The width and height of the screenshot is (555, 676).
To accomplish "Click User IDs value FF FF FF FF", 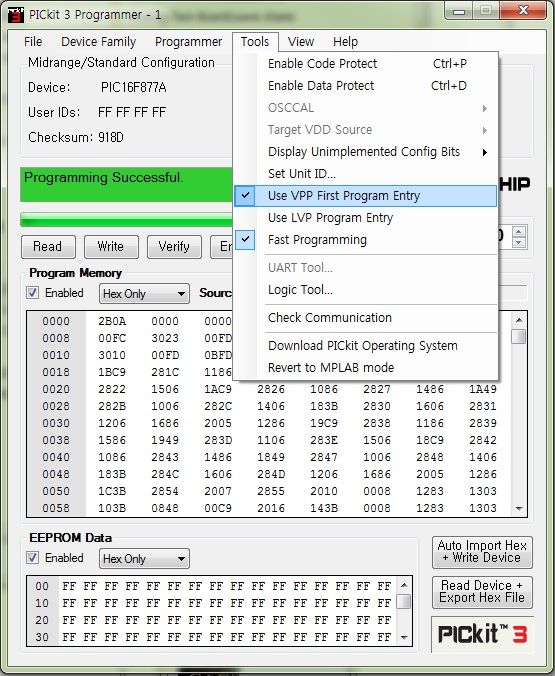I will point(132,113).
